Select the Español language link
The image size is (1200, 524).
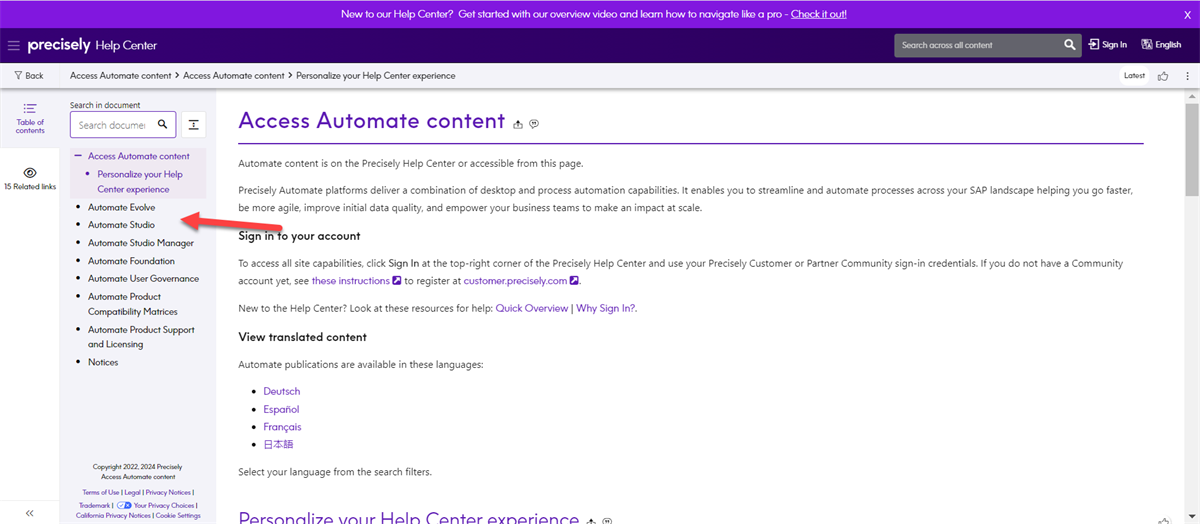[x=281, y=409]
